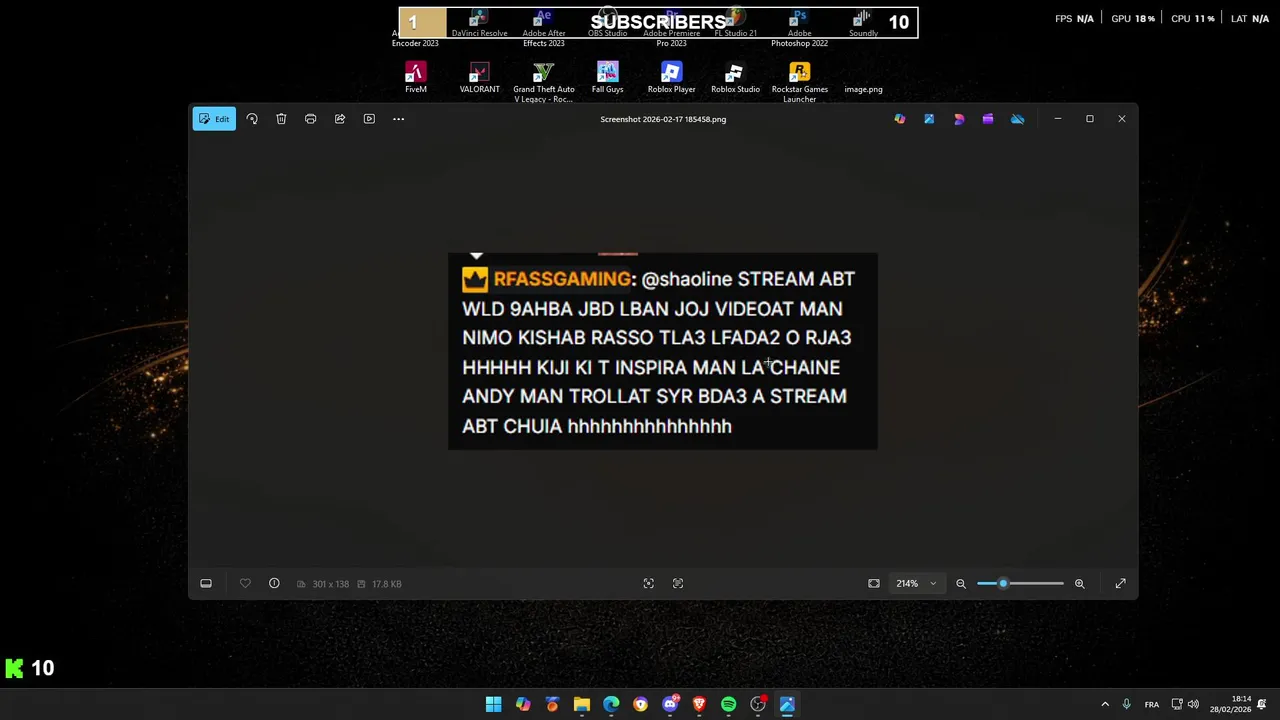Open Grand Theft Auto V Legacy shortcut

tap(543, 82)
